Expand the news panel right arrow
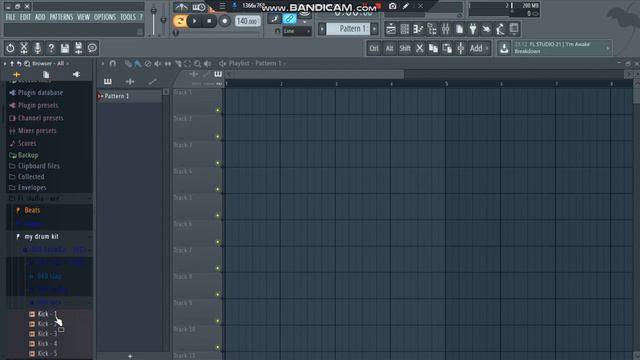Screen dimensions: 640x360 pos(608,49)
